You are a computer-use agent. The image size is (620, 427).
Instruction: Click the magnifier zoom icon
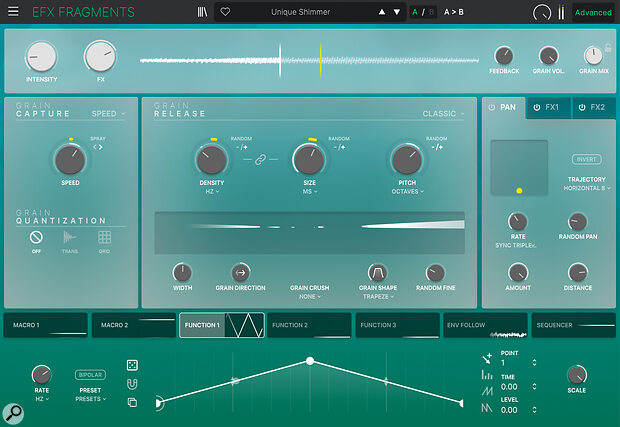[x=13, y=413]
